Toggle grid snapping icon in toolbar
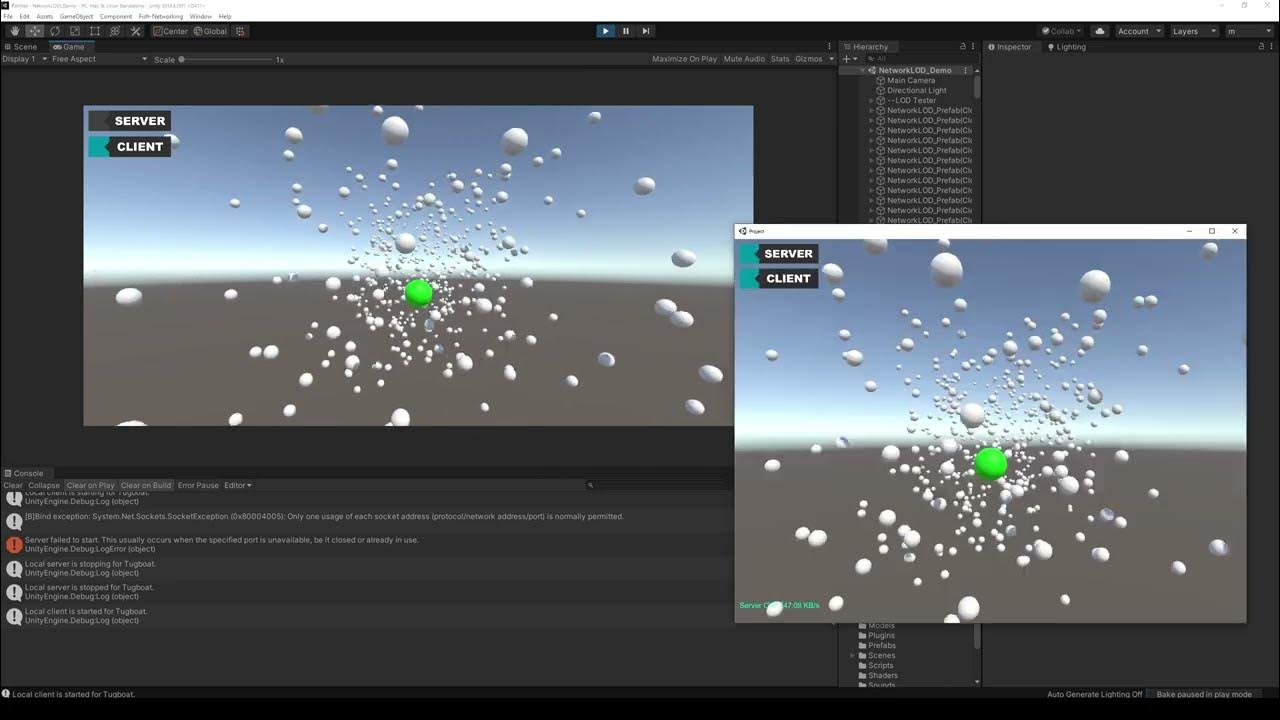The width and height of the screenshot is (1280, 720). coord(240,31)
